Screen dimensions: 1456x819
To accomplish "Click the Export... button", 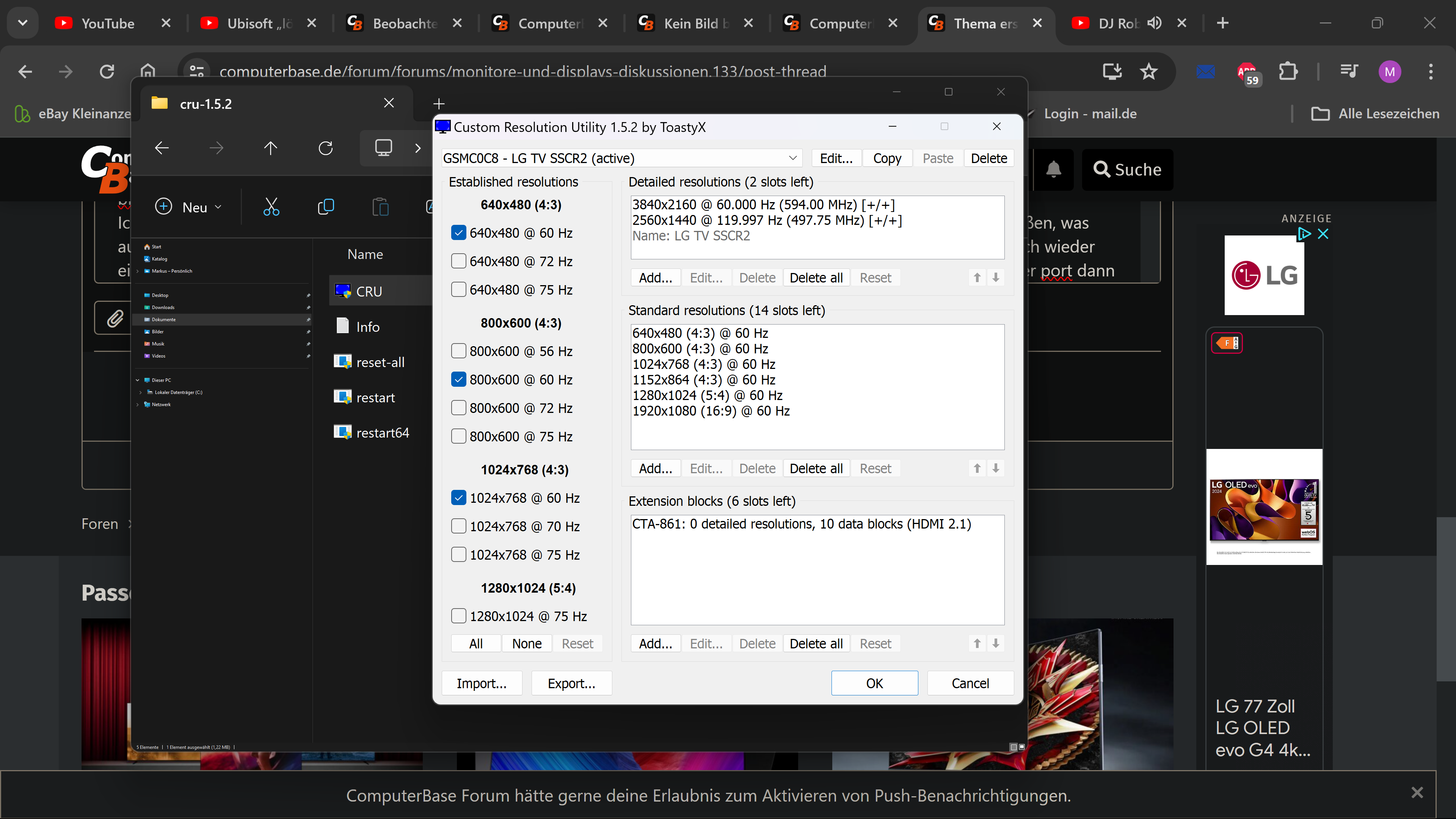I will point(571,683).
